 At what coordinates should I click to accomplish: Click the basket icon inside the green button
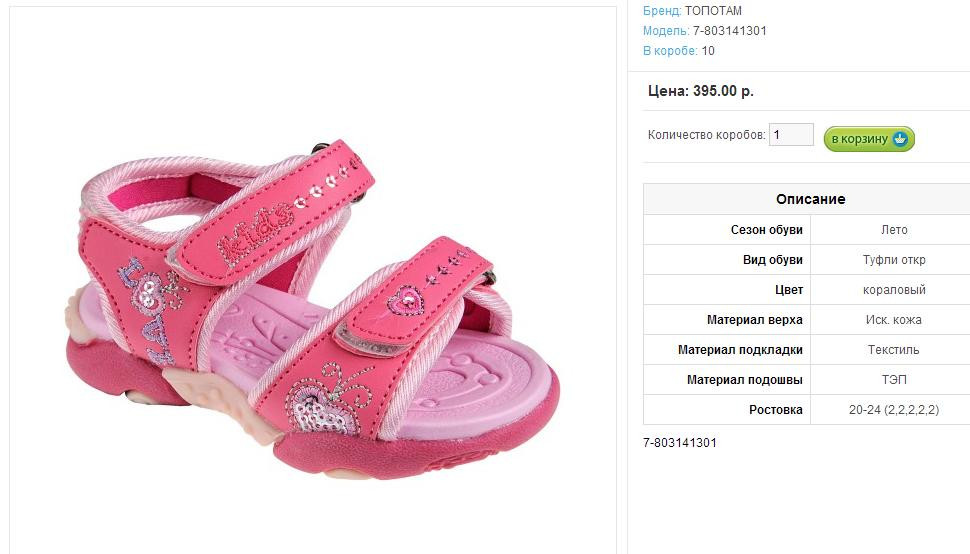[x=900, y=138]
